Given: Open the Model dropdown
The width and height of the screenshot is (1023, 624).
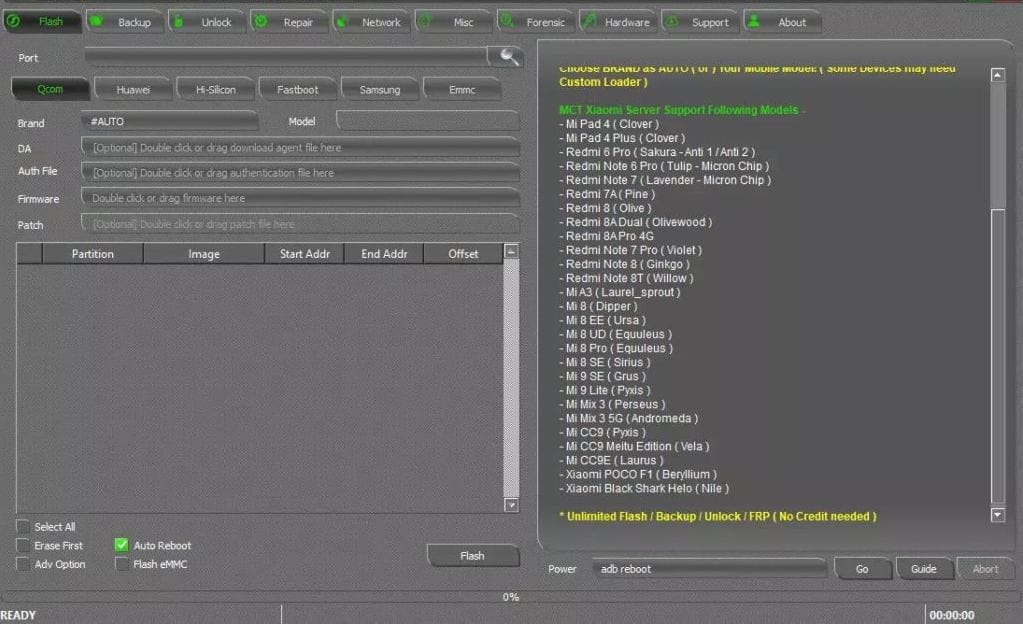Looking at the screenshot, I should (x=427, y=122).
